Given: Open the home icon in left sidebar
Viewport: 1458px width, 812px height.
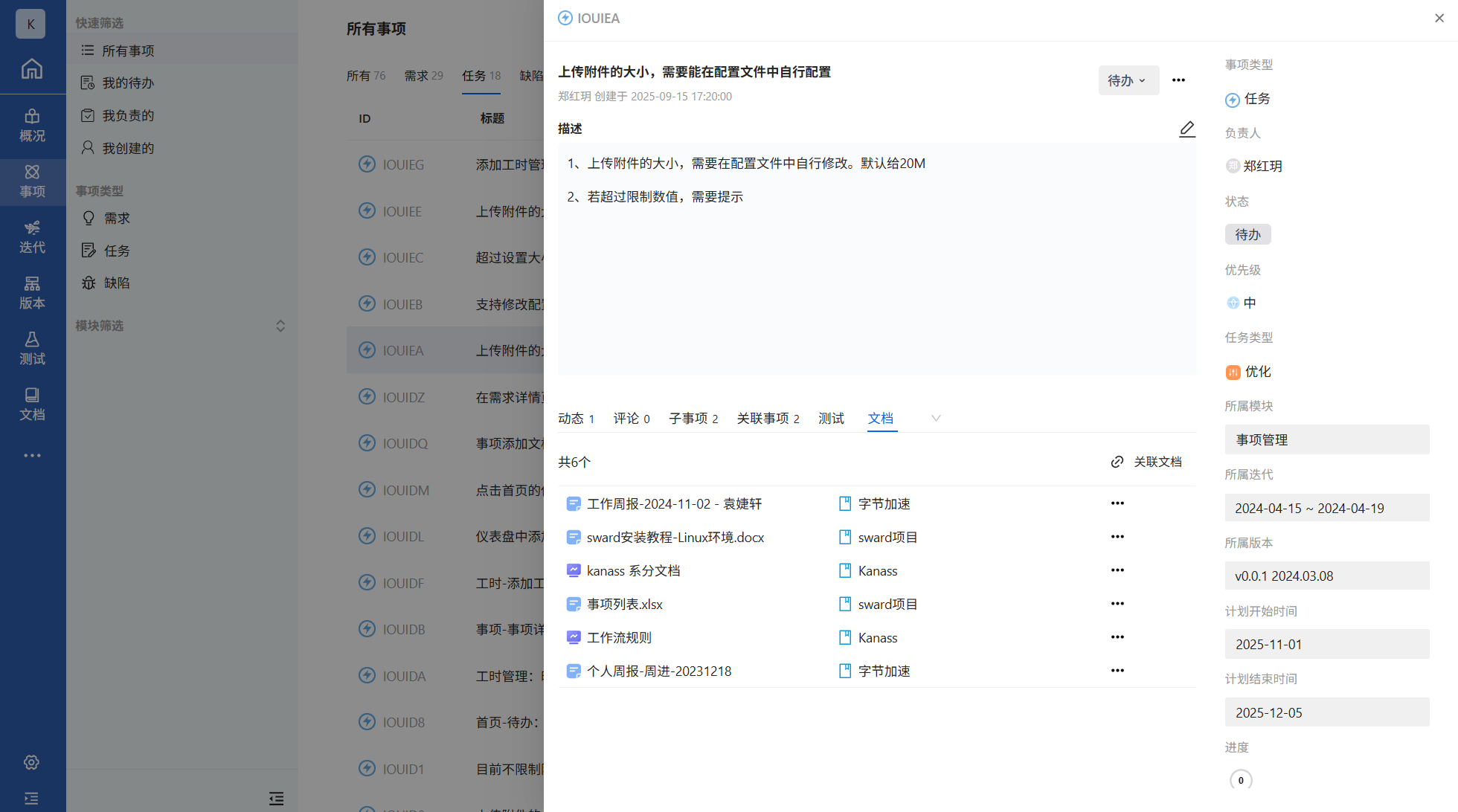Looking at the screenshot, I should pos(32,69).
